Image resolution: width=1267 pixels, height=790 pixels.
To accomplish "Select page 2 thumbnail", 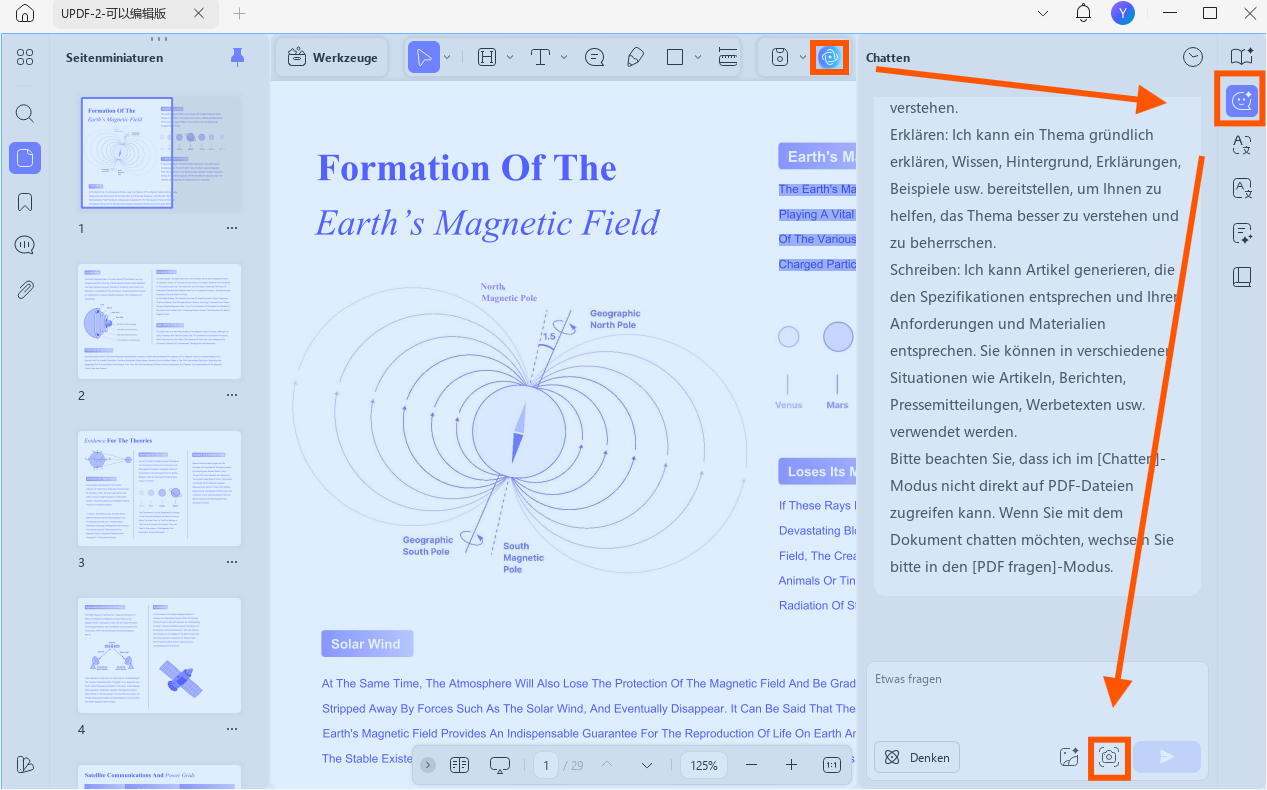I will click(x=160, y=321).
